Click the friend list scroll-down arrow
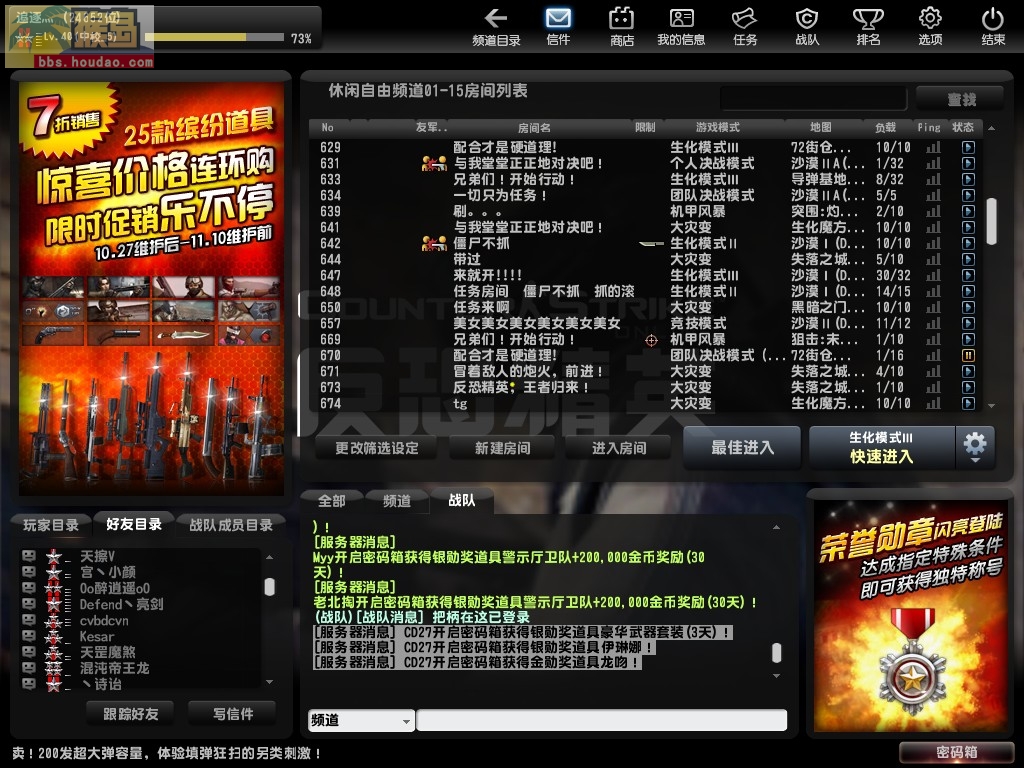 [x=269, y=681]
